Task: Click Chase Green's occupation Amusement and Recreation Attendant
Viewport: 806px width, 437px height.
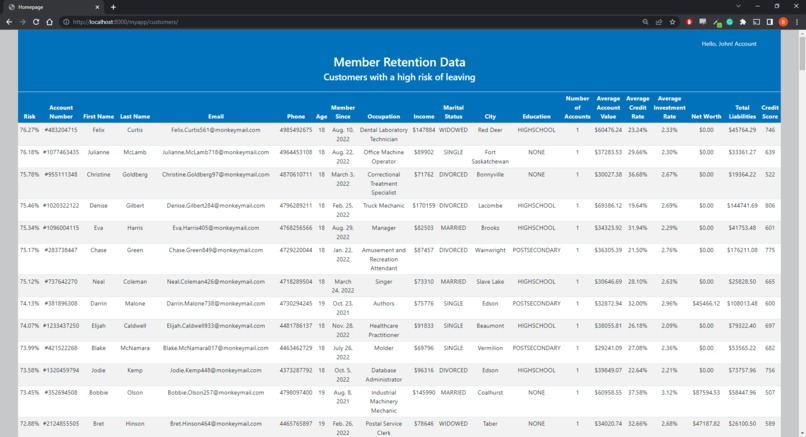Action: (383, 259)
